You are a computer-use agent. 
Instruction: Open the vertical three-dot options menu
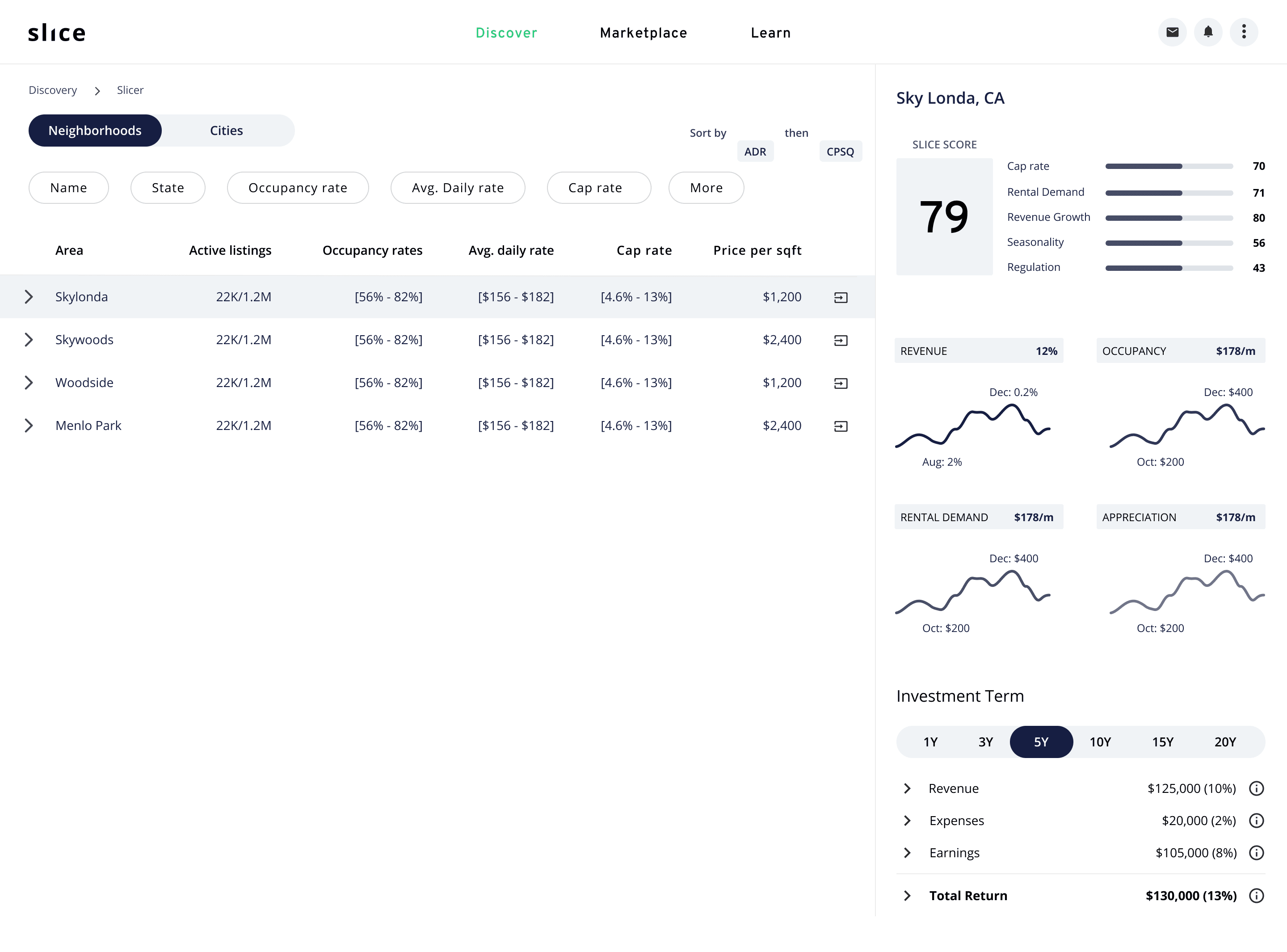point(1244,32)
